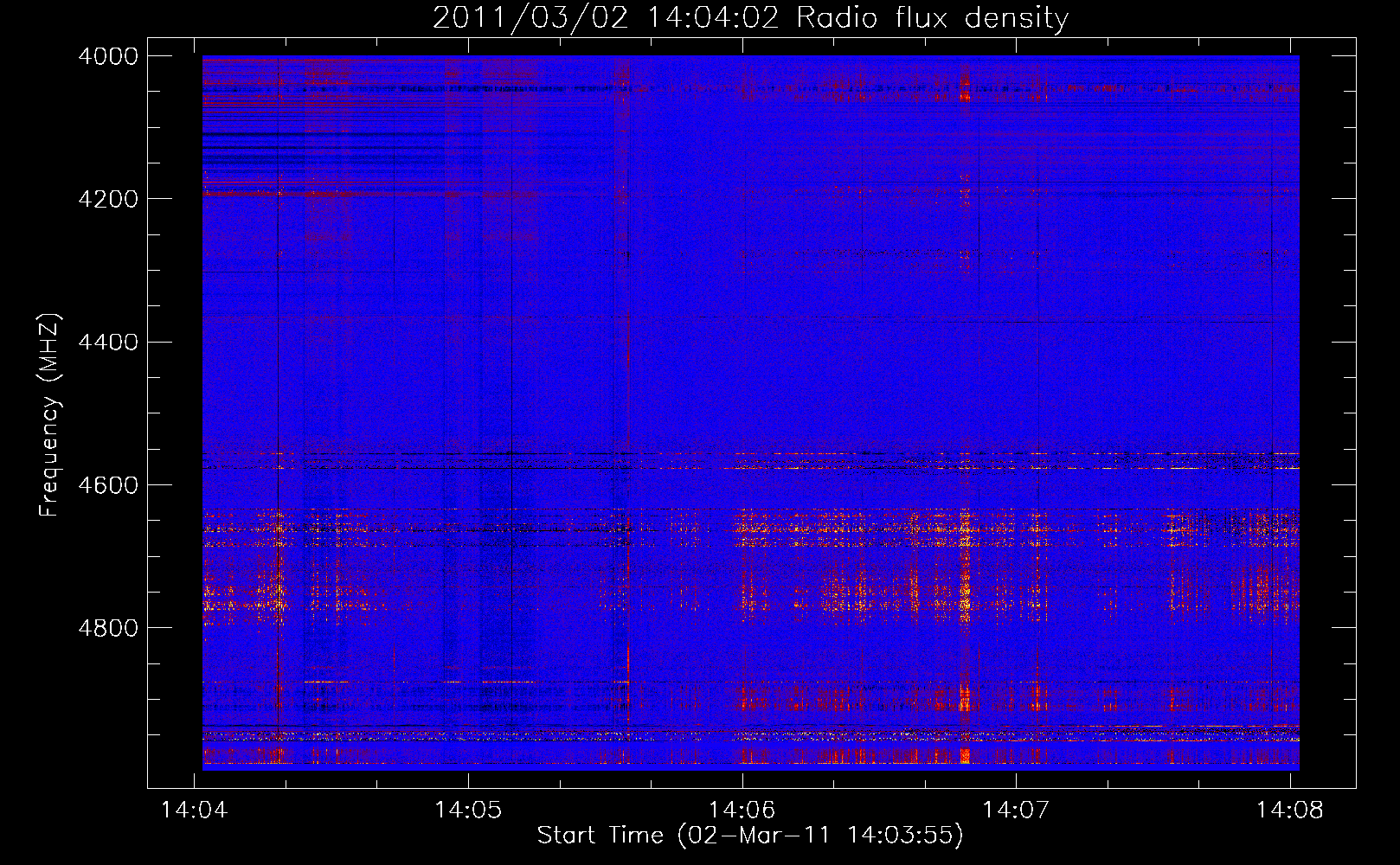Click the 4600 frequency tick label
Image resolution: width=1400 pixels, height=865 pixels.
(x=107, y=484)
